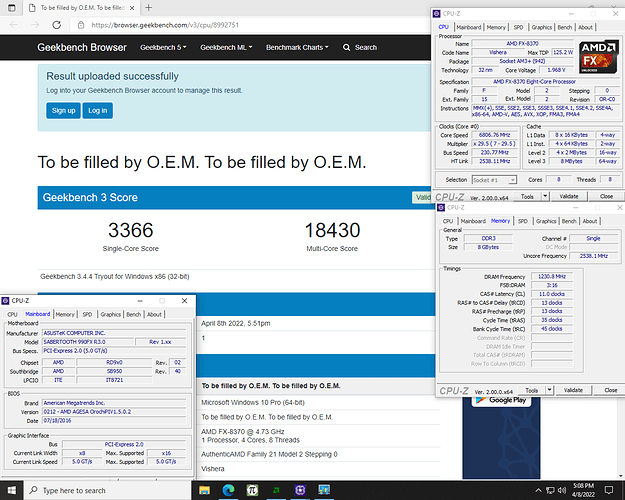
Task: Click the CPU-Z icon in Mainboard window title
Action: click(6, 301)
